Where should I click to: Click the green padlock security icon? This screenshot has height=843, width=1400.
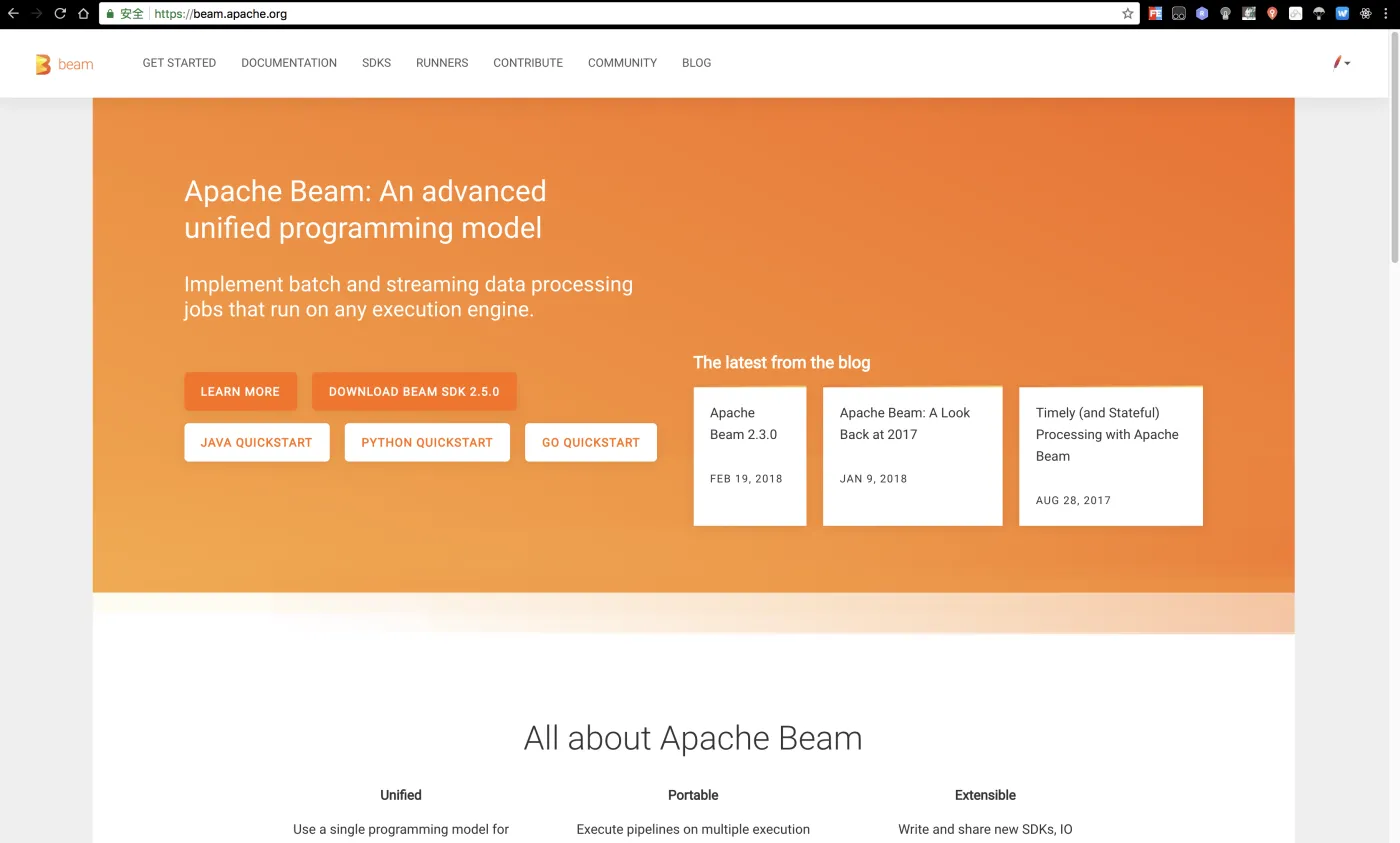click(110, 14)
